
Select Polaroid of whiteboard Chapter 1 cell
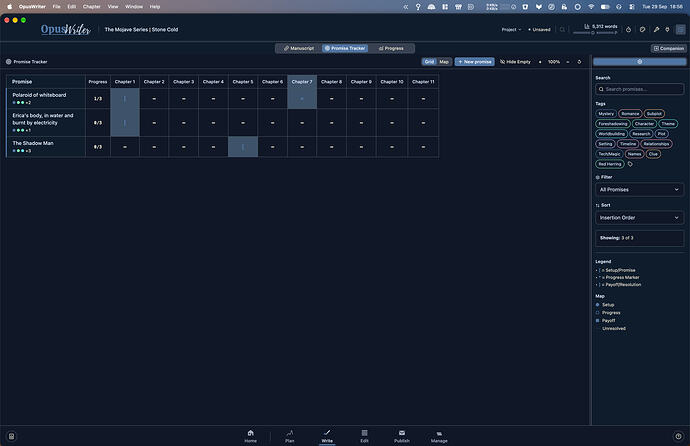tap(125, 99)
